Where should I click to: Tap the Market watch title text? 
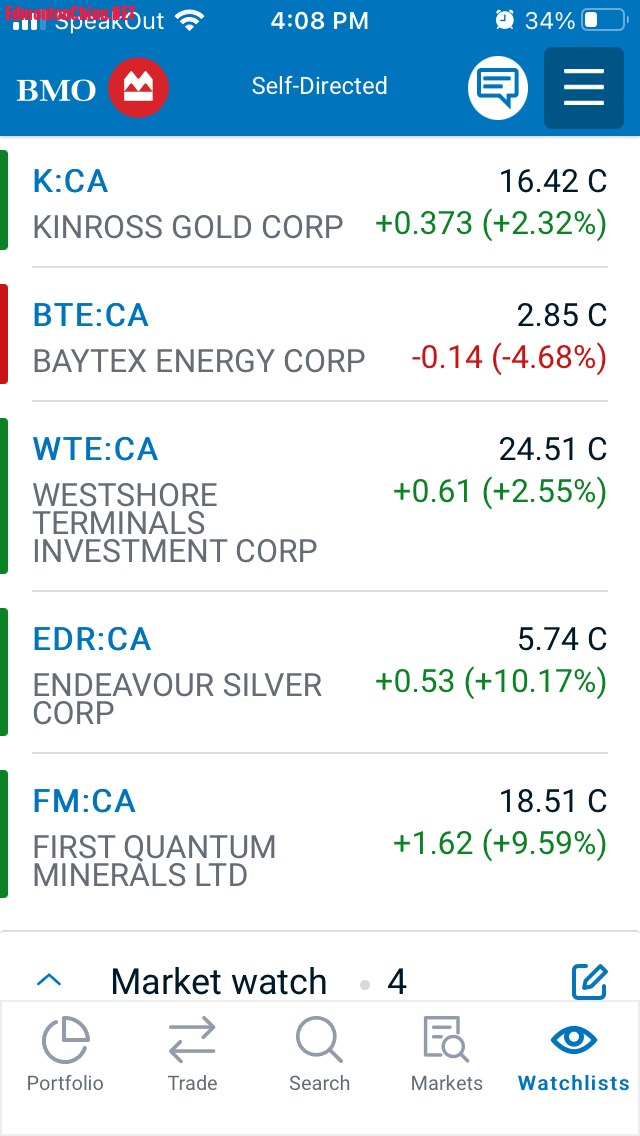[x=219, y=981]
